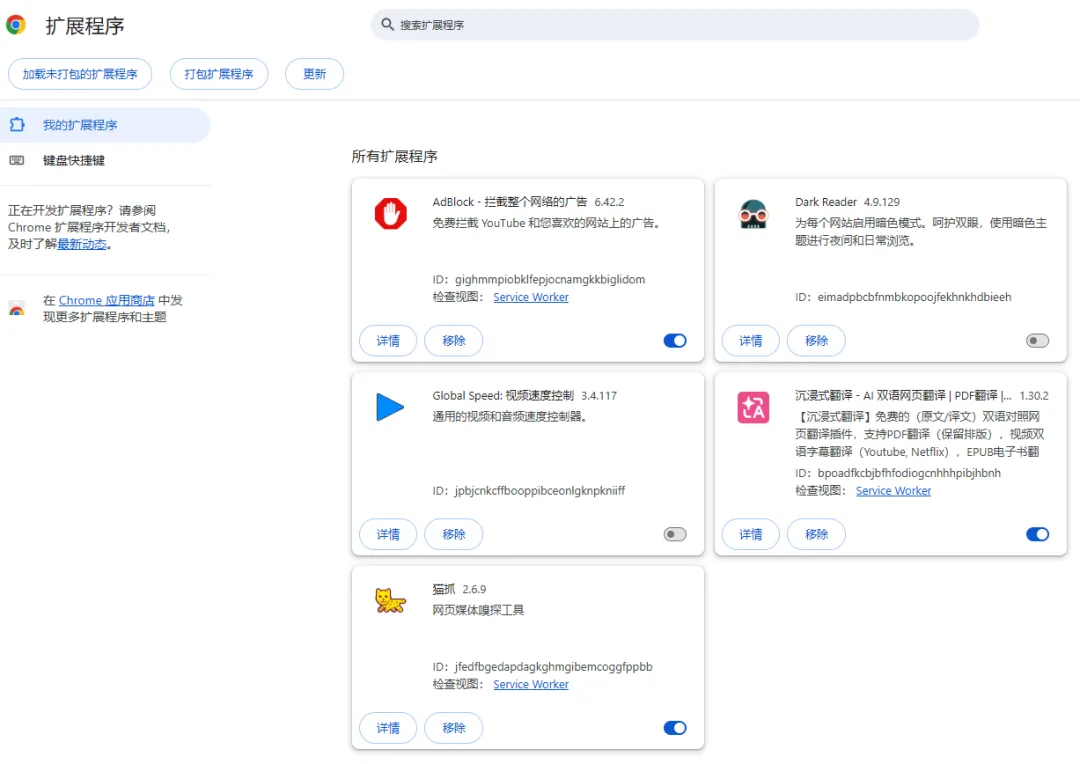Click 移除 for Global Speed
Image resolution: width=1080 pixels, height=764 pixels.
(x=453, y=534)
